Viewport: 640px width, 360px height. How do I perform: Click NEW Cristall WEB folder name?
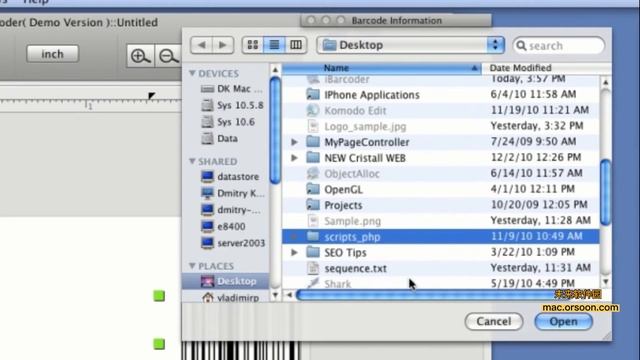pos(365,158)
